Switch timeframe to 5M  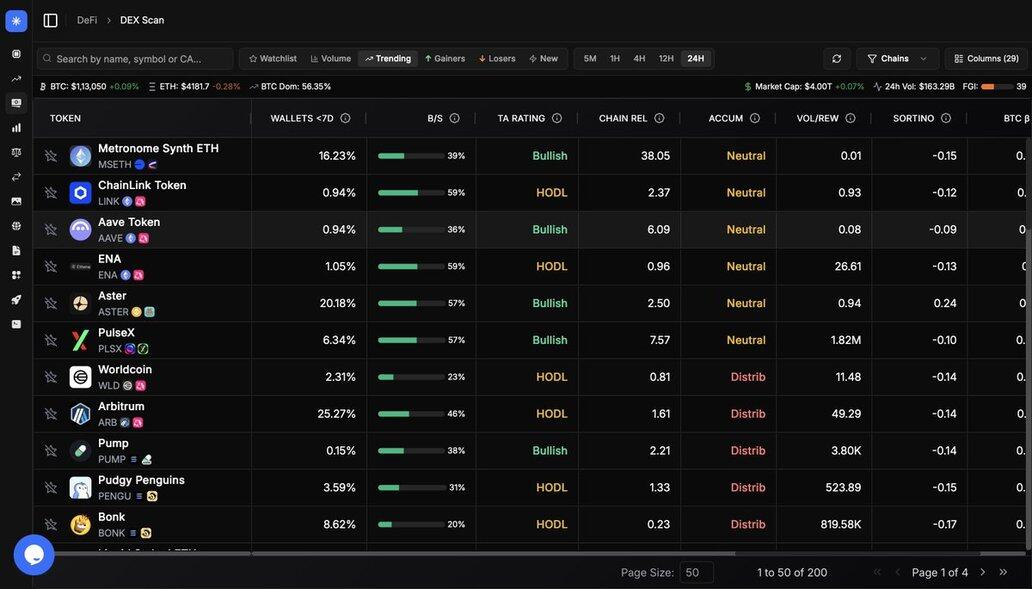[x=590, y=59]
